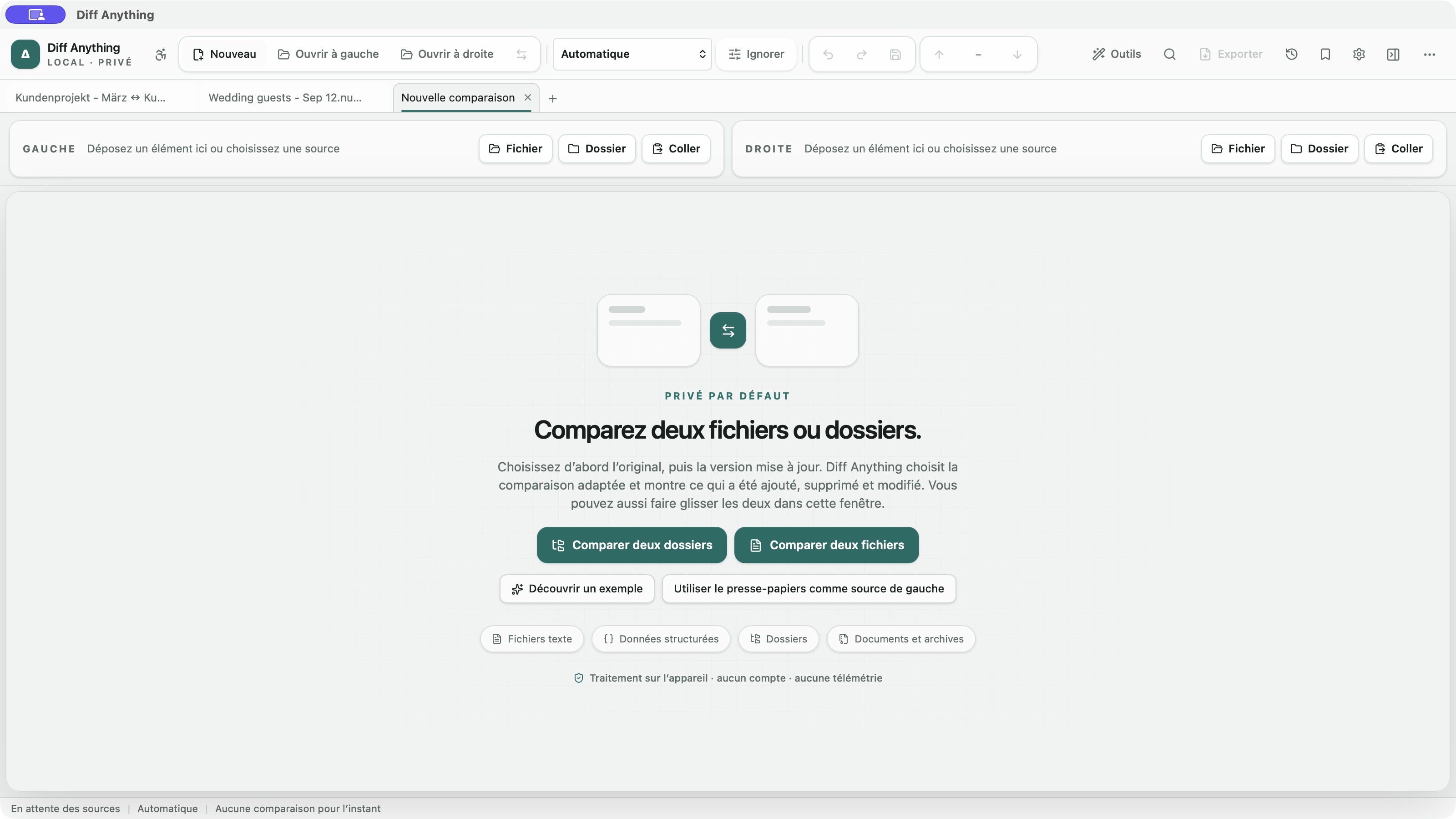
Task: Click the Nouveau toolbar button
Action: (224, 54)
